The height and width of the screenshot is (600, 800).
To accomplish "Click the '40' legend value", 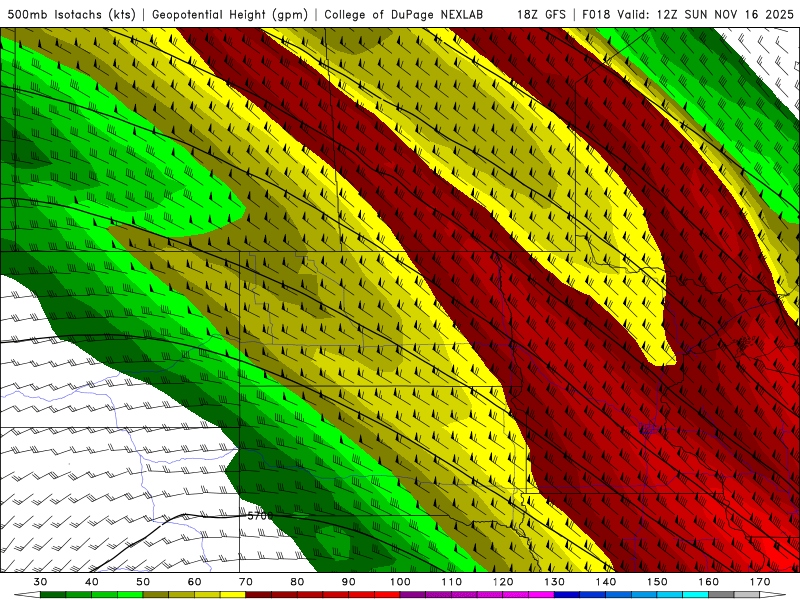I will coord(92,582).
